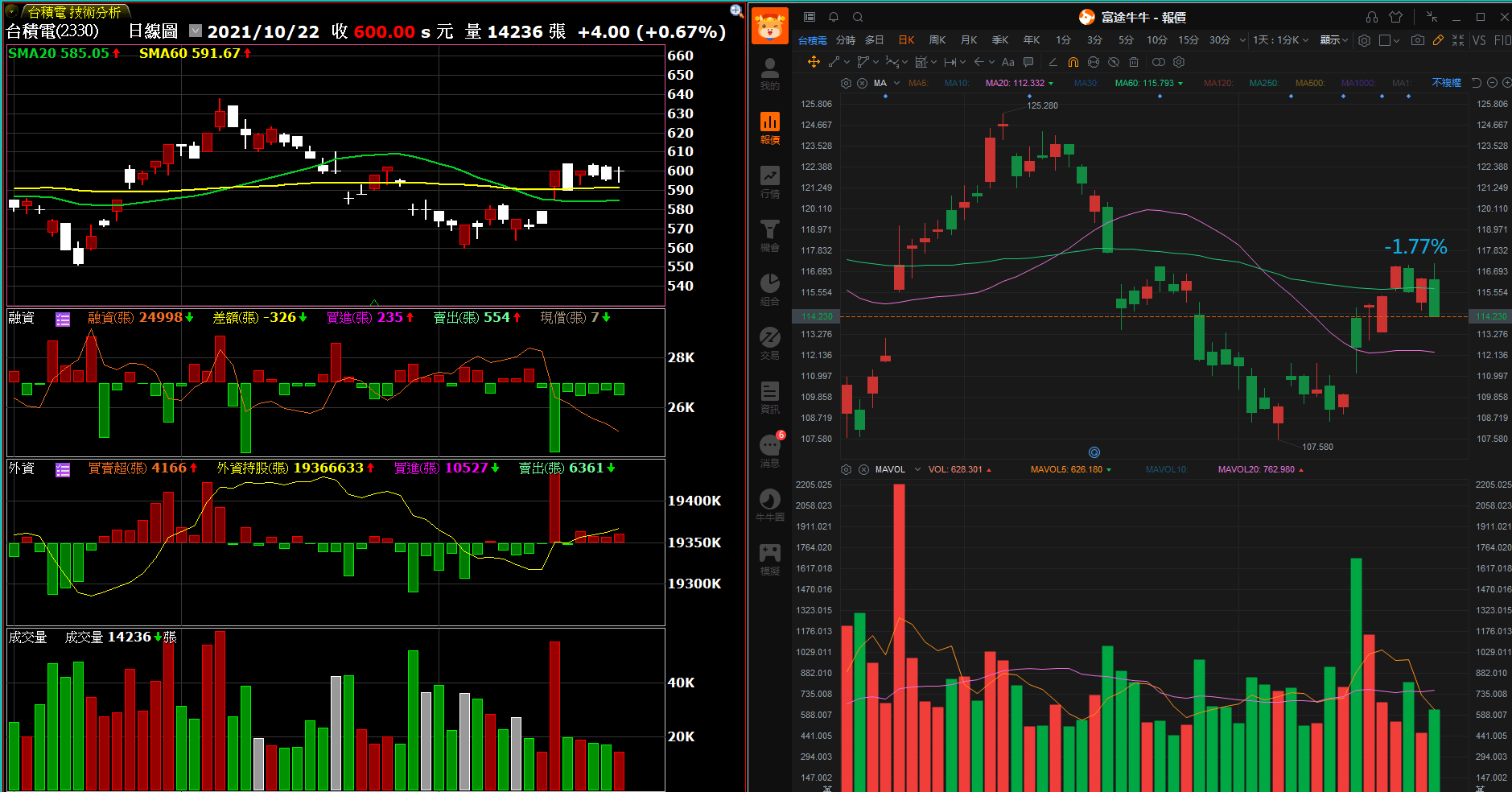Screen dimensions: 1512x792
Task: Take a chart screenshot with camera icon
Action: point(1417,39)
